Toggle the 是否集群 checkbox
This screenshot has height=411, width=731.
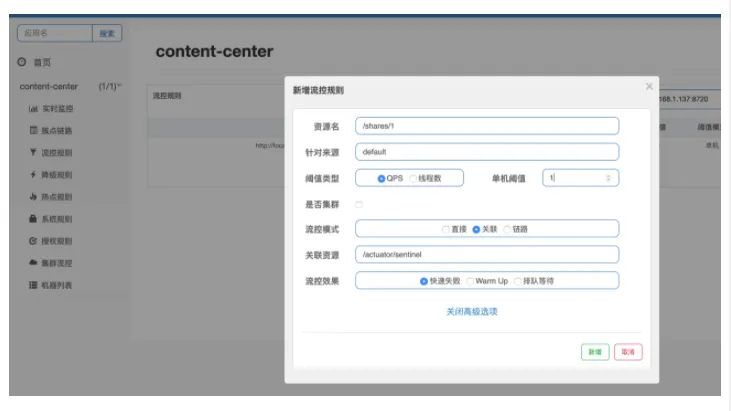point(359,205)
